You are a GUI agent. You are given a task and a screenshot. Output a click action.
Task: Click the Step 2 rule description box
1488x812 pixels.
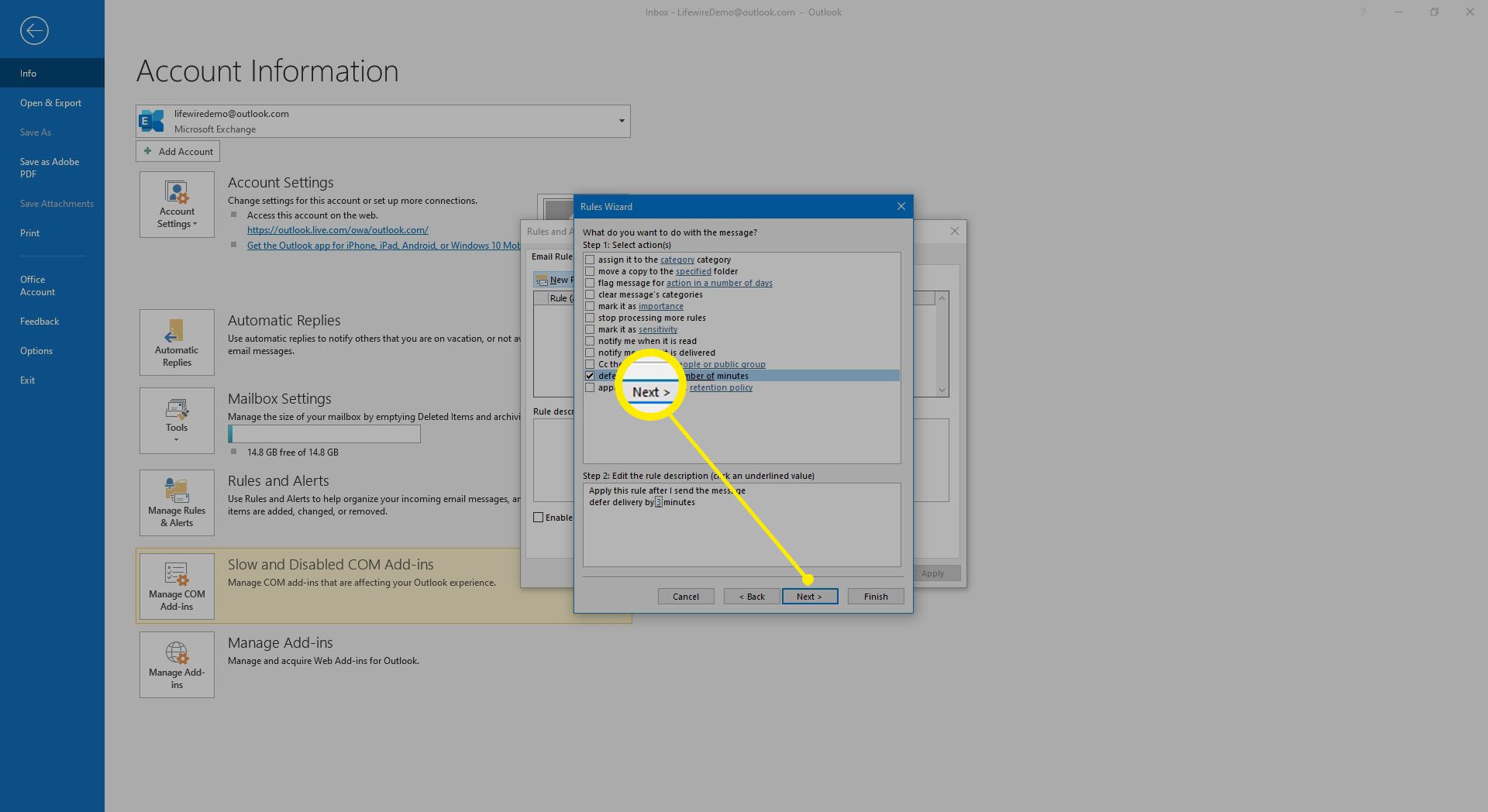coord(742,525)
